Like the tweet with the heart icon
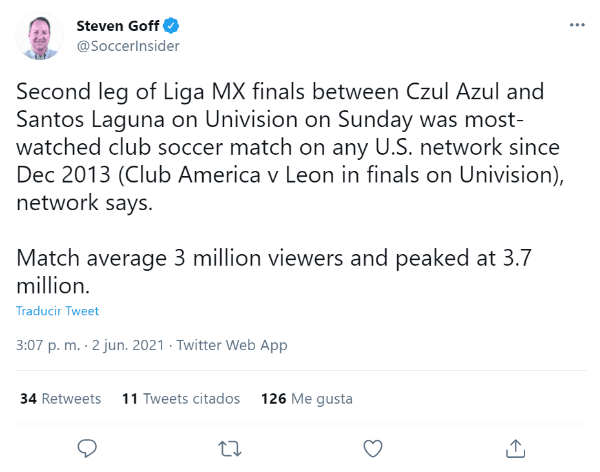 pyautogui.click(x=373, y=447)
